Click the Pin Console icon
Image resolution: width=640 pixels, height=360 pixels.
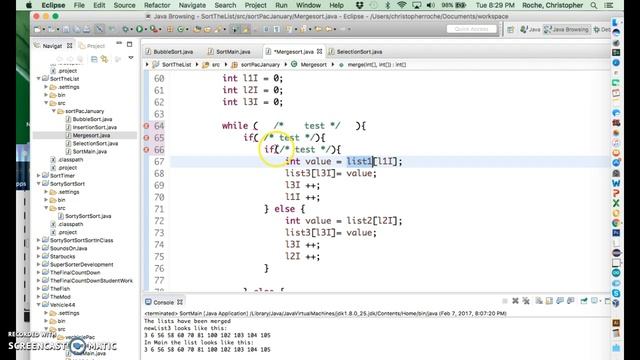click(x=584, y=301)
